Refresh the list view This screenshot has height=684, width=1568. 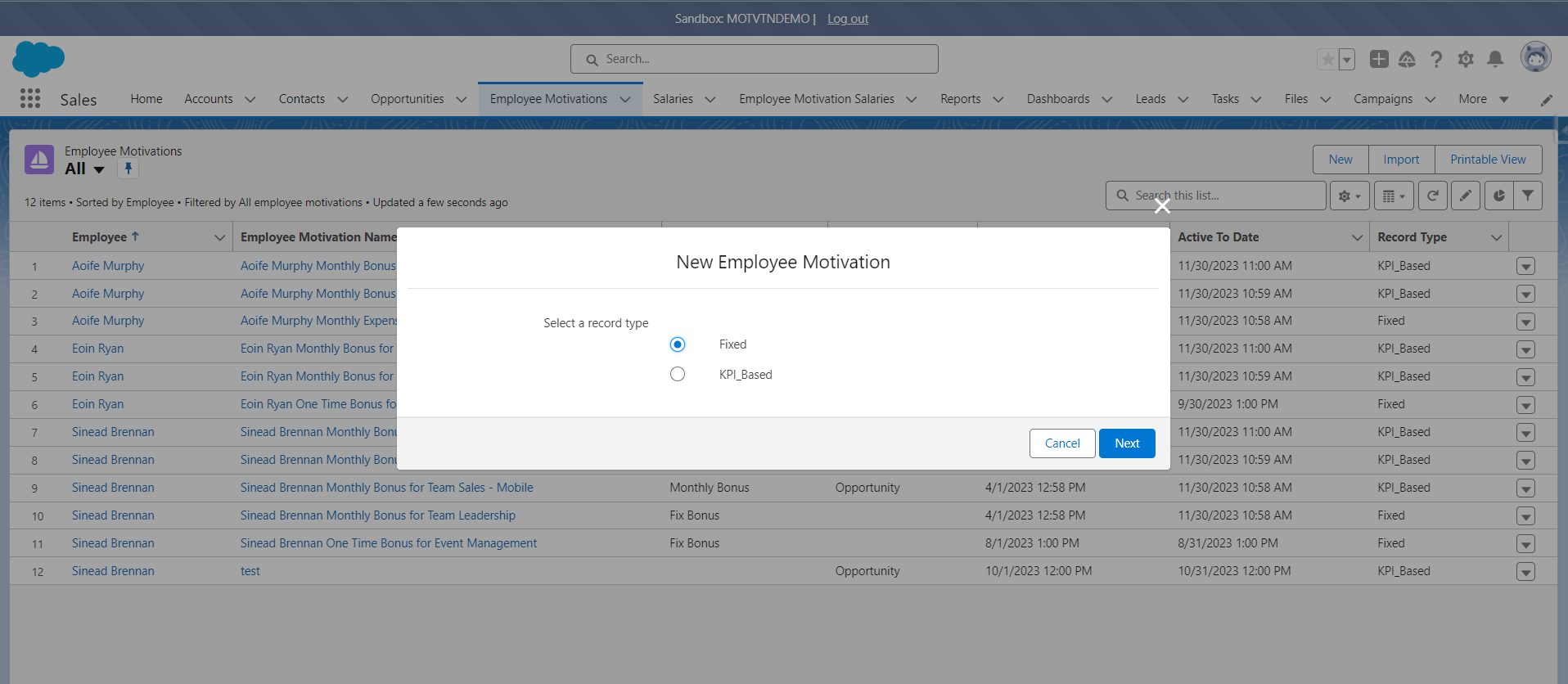1433,196
